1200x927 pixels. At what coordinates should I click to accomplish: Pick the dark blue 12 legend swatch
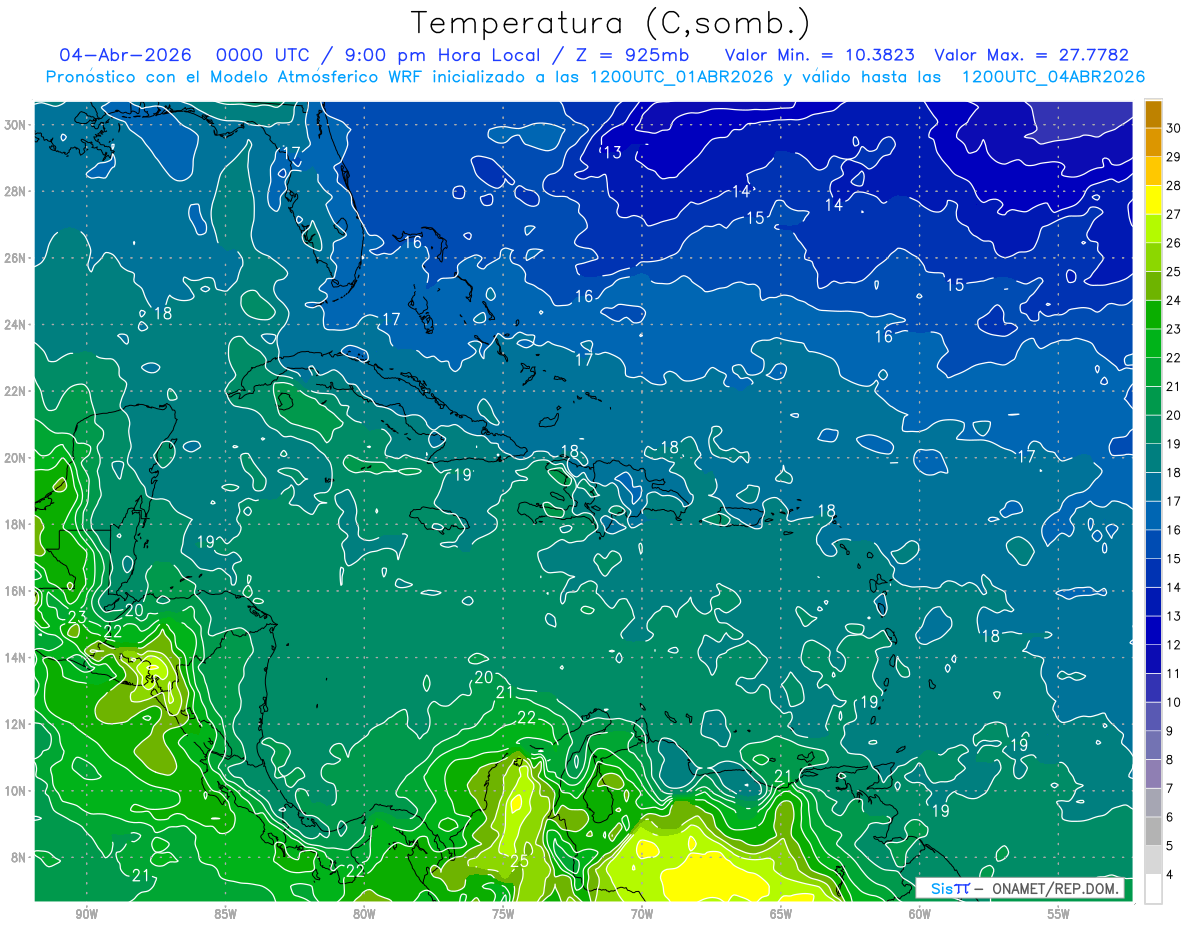coord(1153,659)
